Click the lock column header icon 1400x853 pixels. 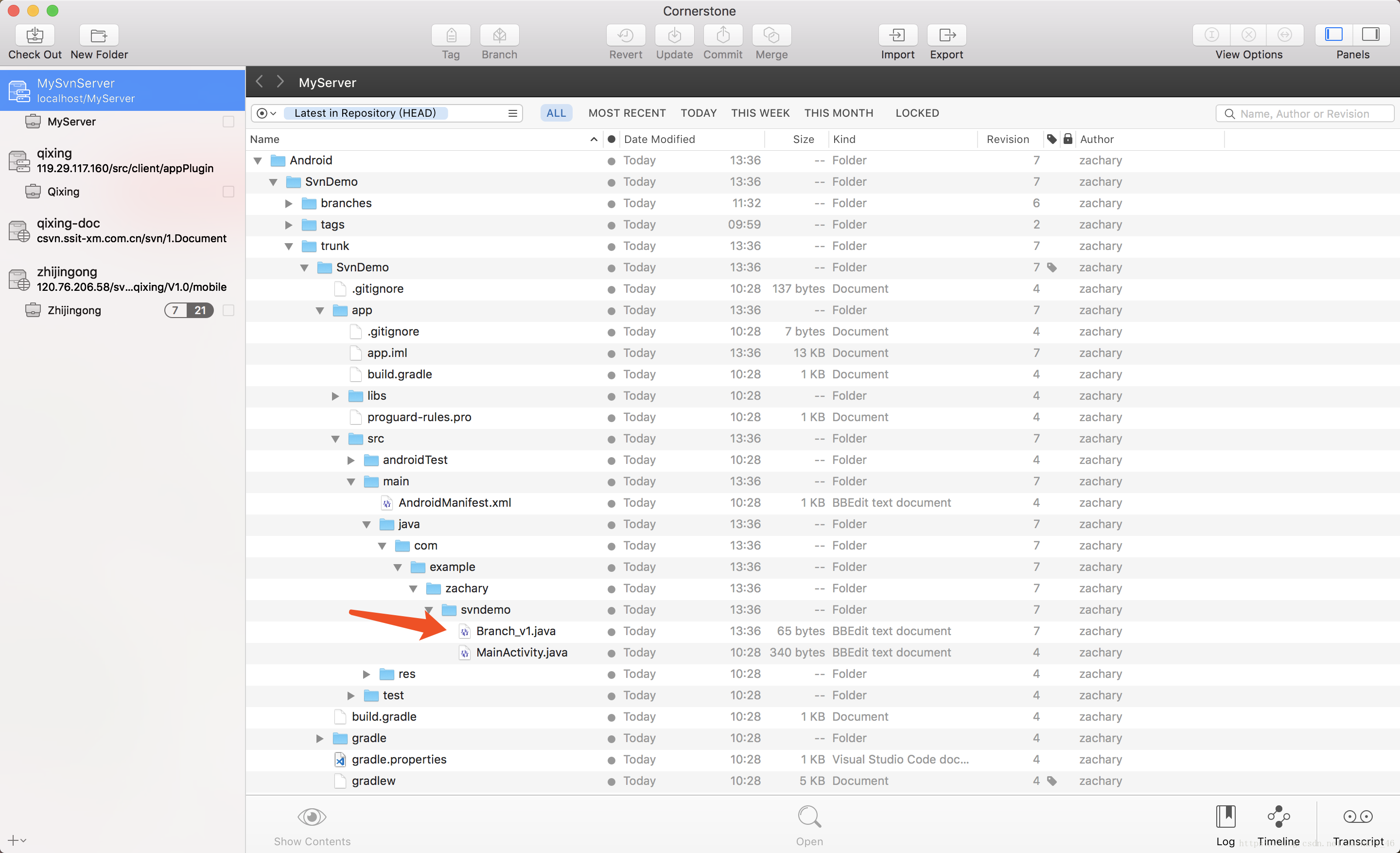pyautogui.click(x=1067, y=139)
